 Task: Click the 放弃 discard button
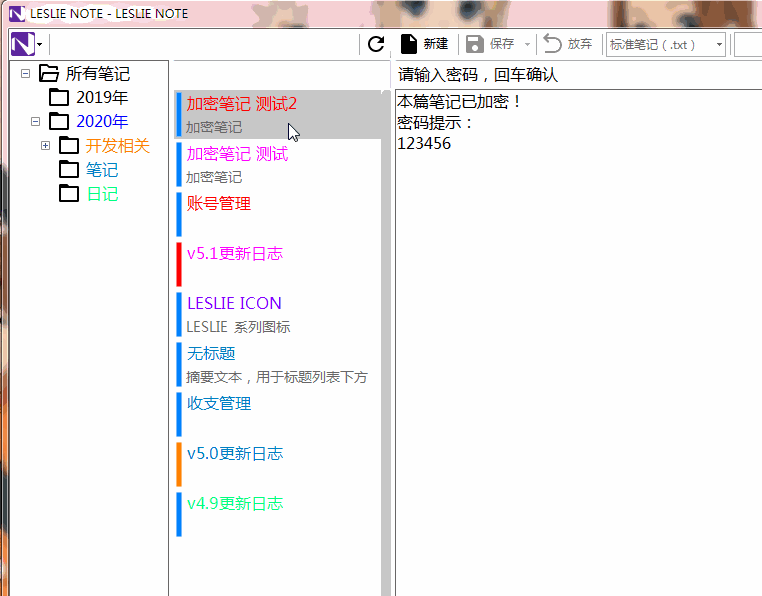tap(567, 44)
